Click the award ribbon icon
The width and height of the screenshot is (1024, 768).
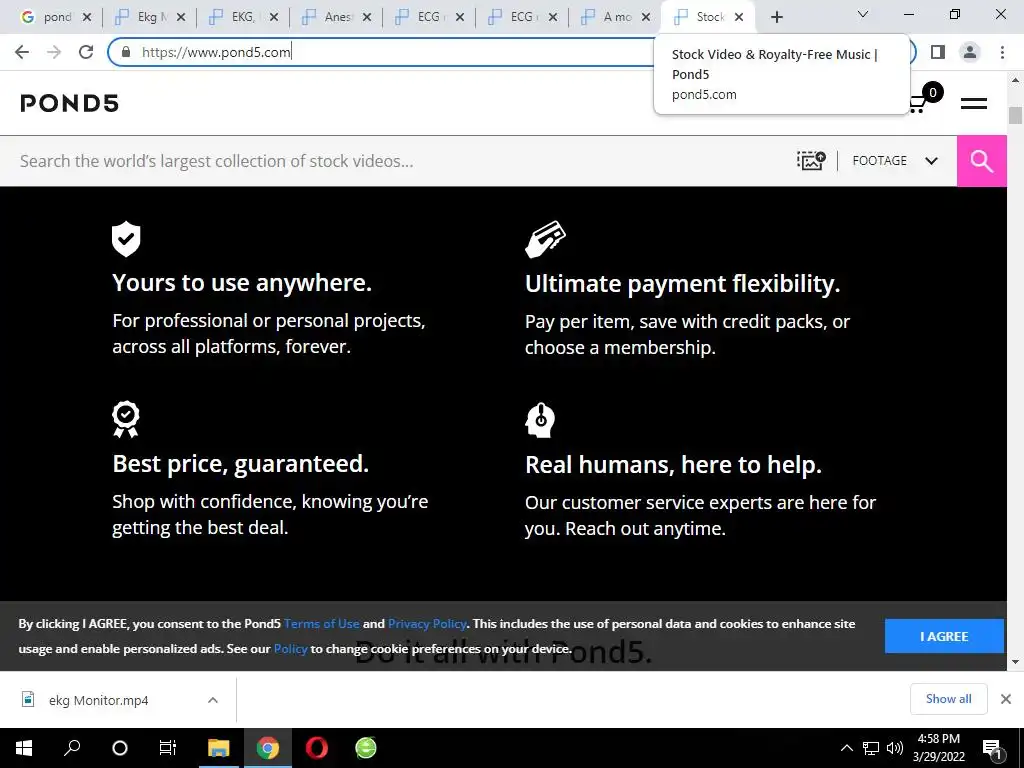[125, 419]
